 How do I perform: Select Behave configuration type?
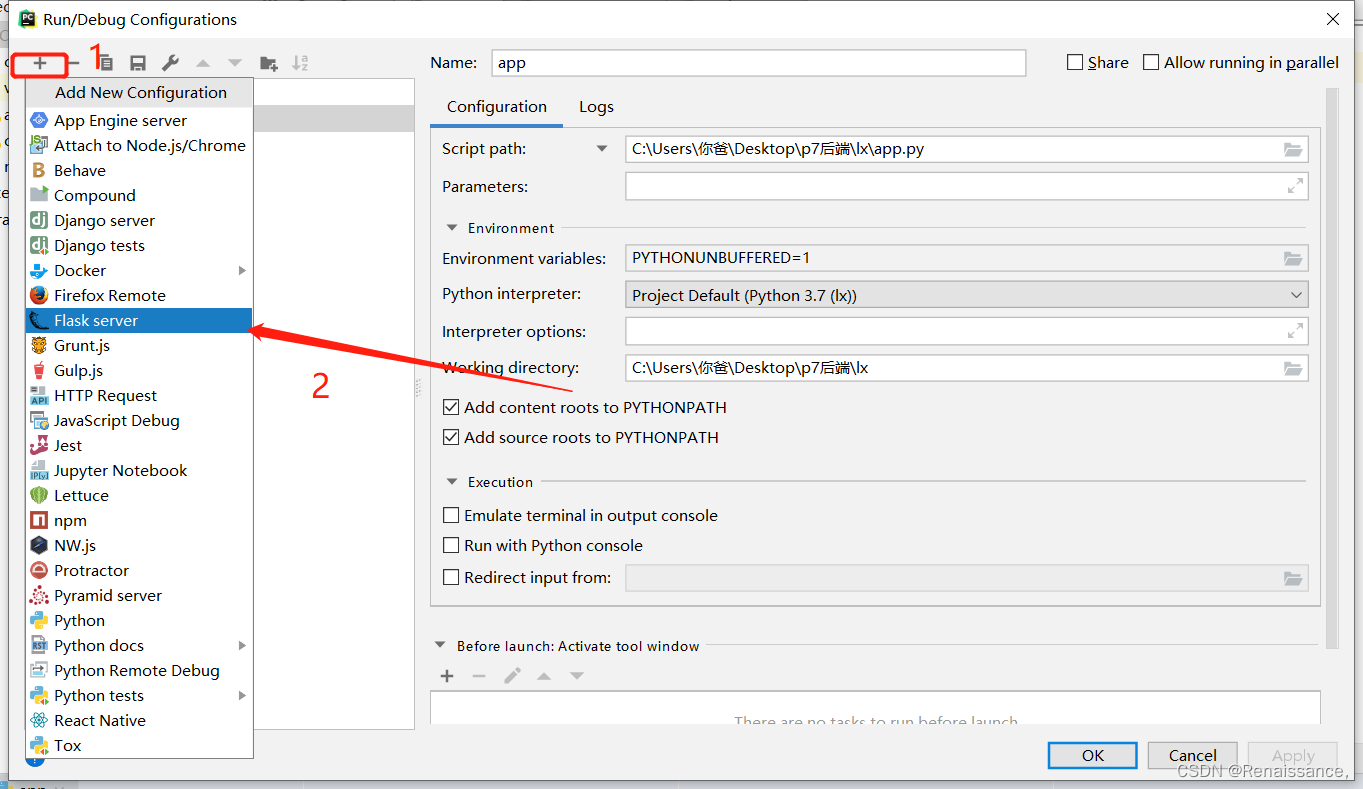tap(139, 170)
